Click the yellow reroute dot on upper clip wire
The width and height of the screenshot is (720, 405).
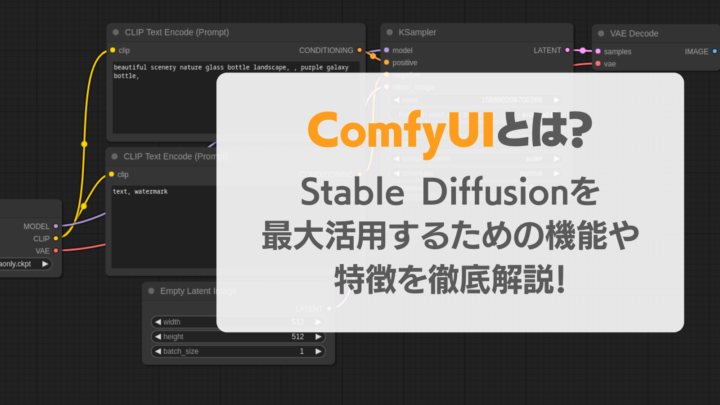click(84, 144)
